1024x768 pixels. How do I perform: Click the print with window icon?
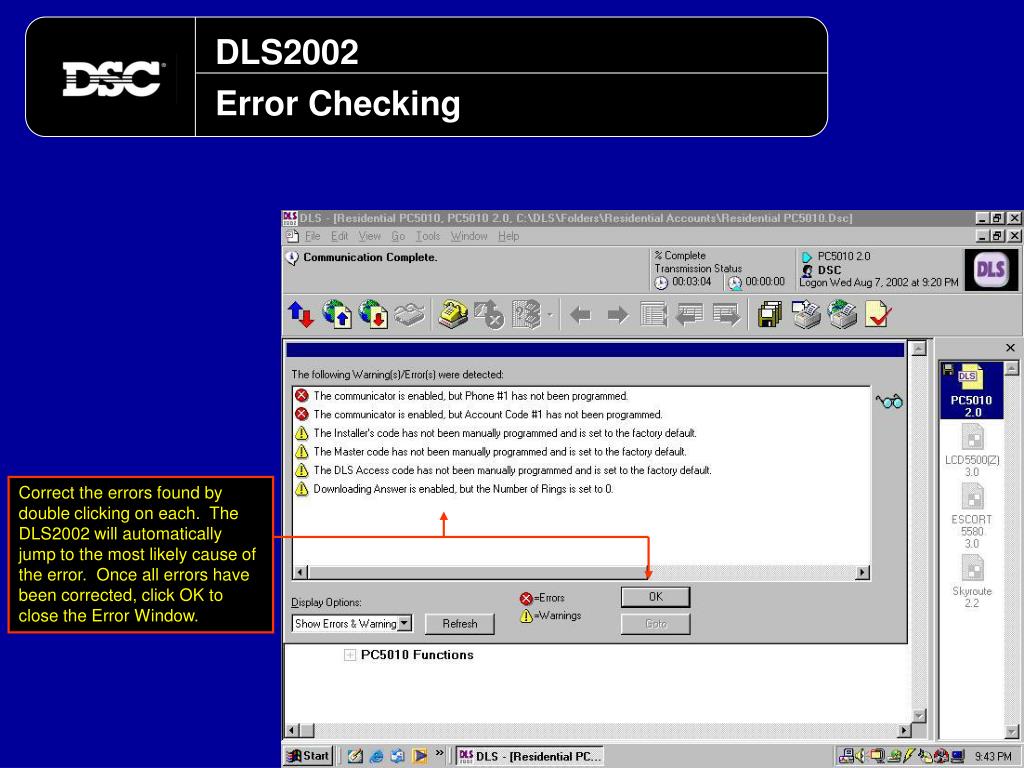coord(806,314)
